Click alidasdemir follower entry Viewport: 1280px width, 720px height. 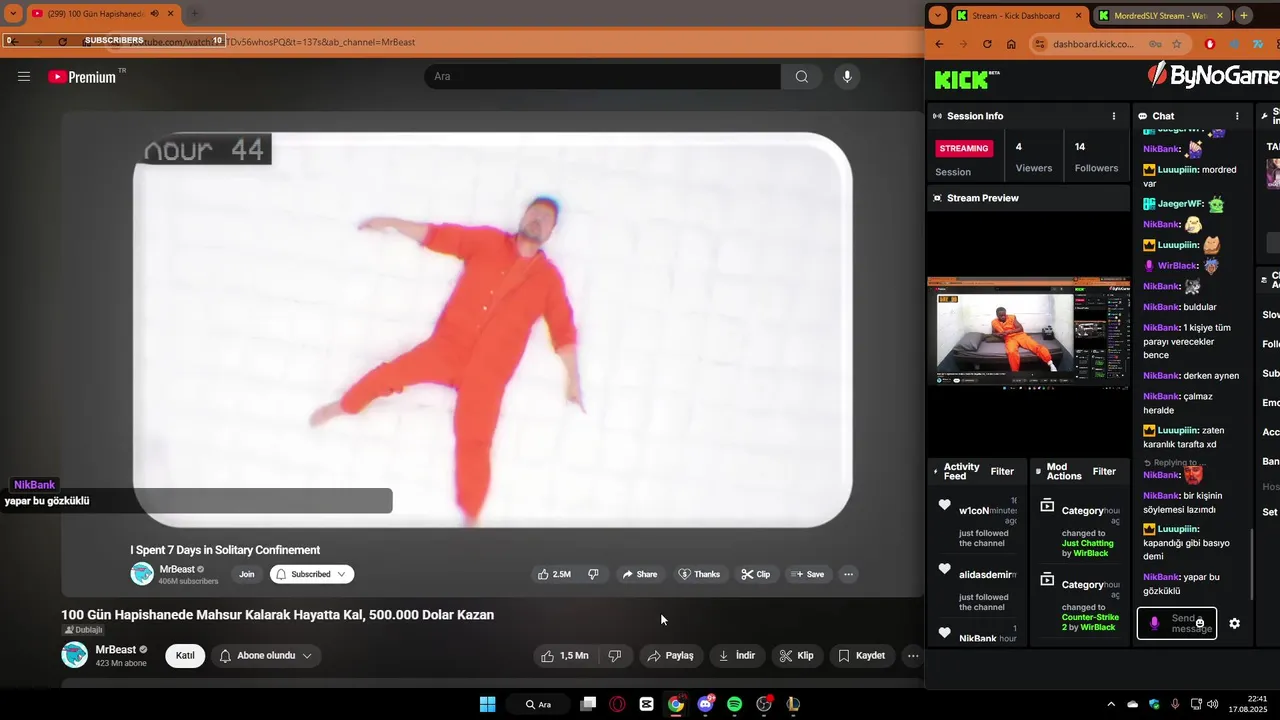987,574
